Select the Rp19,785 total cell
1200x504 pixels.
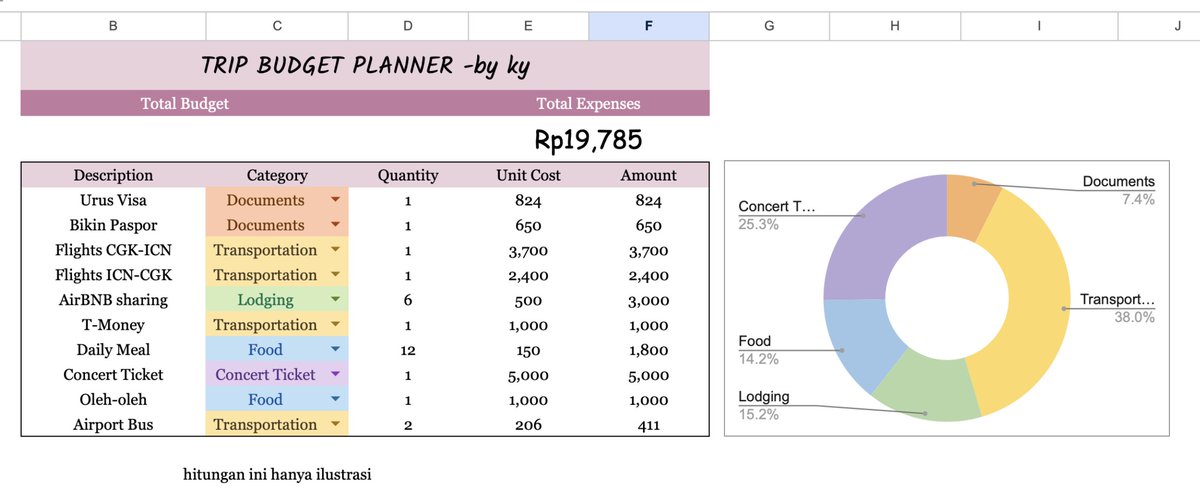pyautogui.click(x=588, y=139)
